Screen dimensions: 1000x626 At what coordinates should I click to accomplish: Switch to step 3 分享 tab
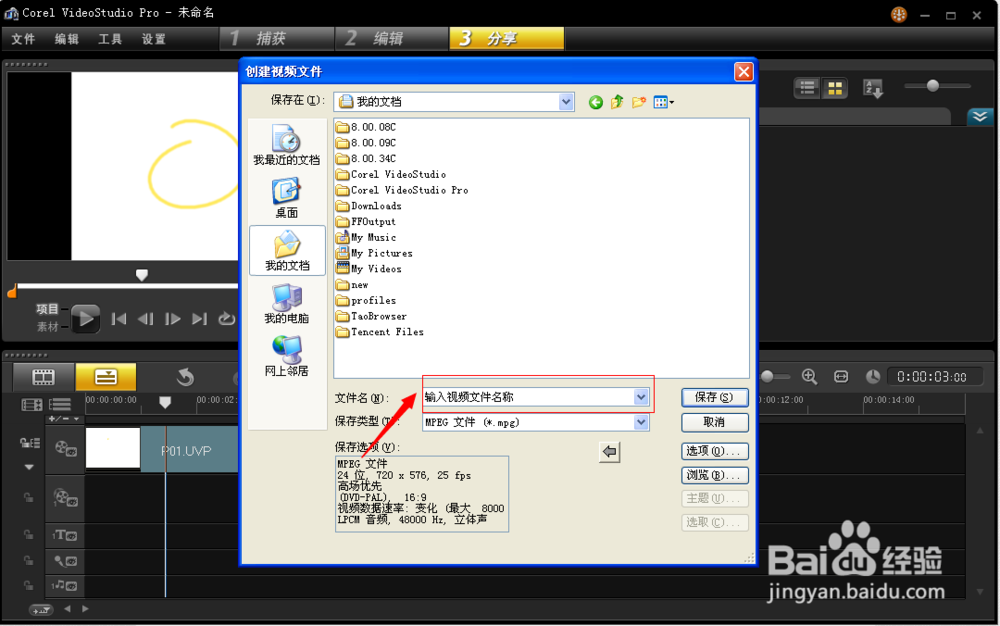coord(507,38)
